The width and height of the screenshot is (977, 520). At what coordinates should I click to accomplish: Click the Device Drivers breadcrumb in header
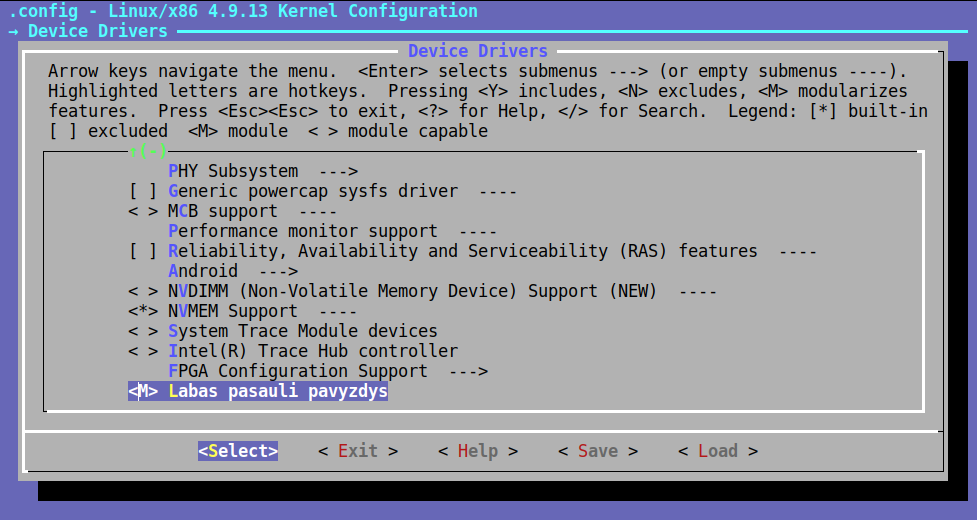point(97,31)
